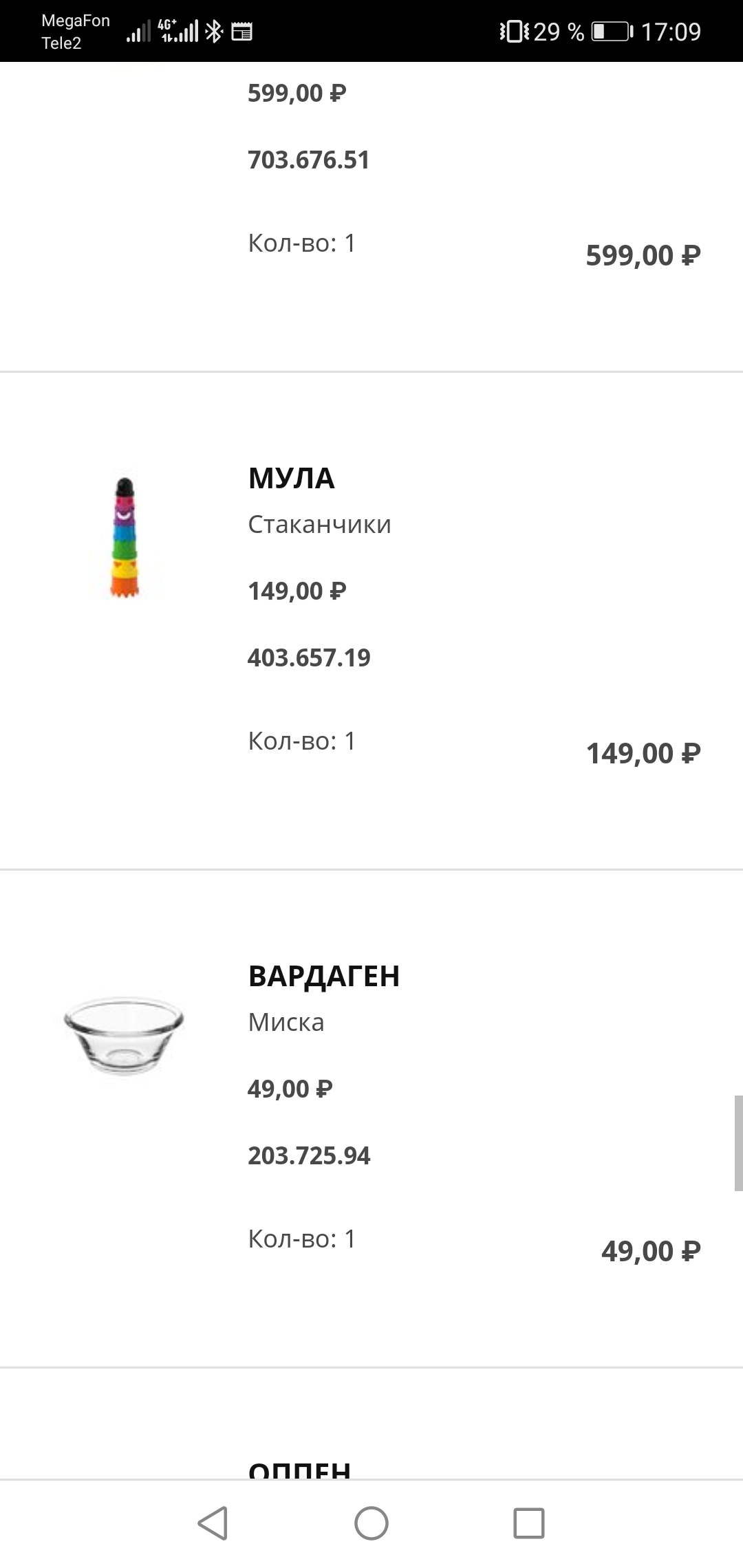Screen dimensions: 743x1568
Task: Tap the Миска product description
Action: pos(286,1023)
